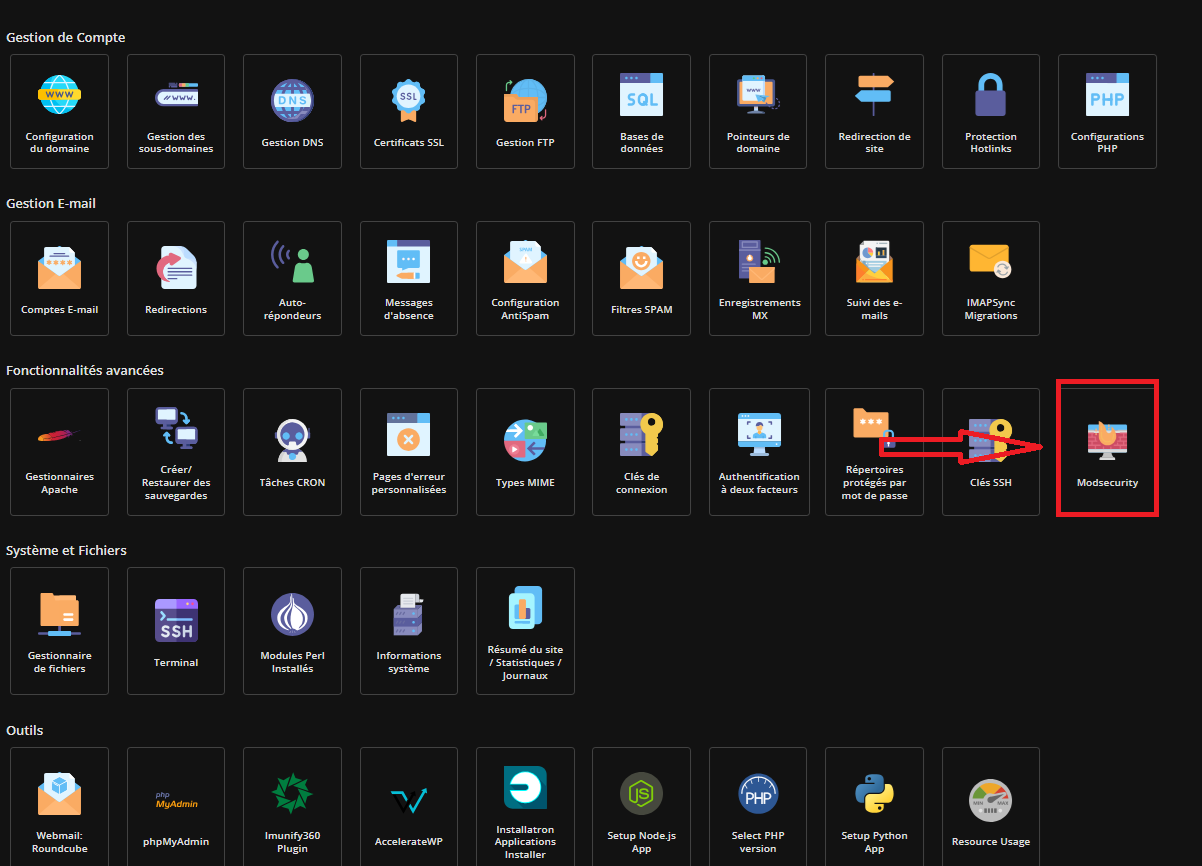The height and width of the screenshot is (866, 1202).
Task: View Informations système
Action: click(409, 632)
